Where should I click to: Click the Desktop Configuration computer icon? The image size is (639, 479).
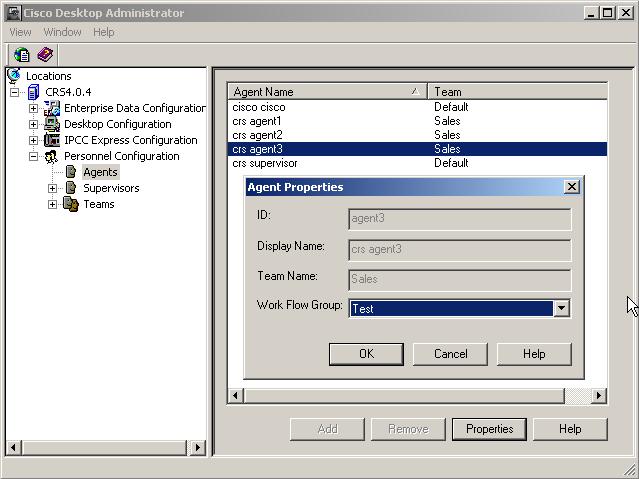52,124
